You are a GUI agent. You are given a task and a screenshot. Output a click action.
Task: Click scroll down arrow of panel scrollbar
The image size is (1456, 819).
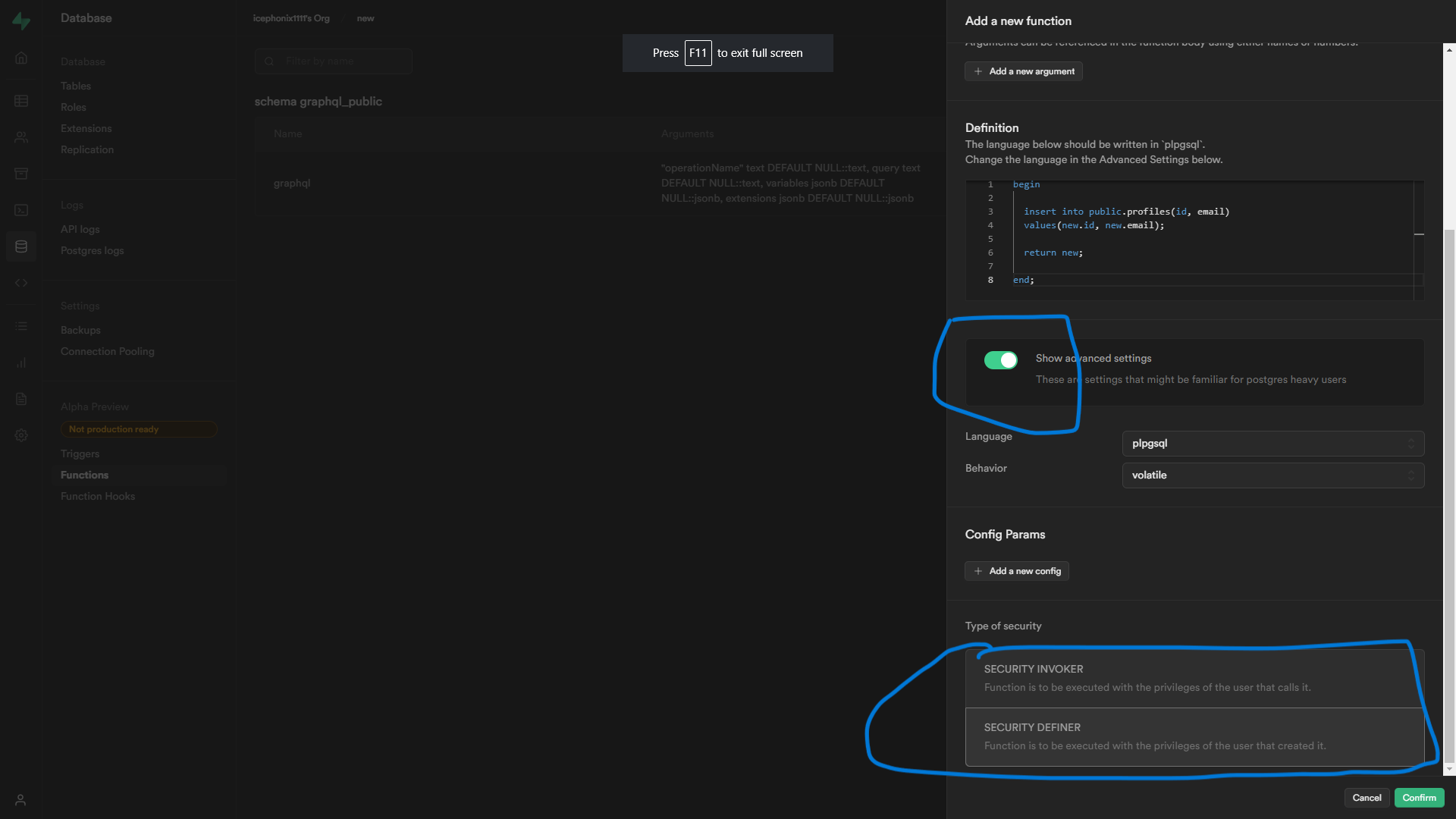click(x=1449, y=769)
